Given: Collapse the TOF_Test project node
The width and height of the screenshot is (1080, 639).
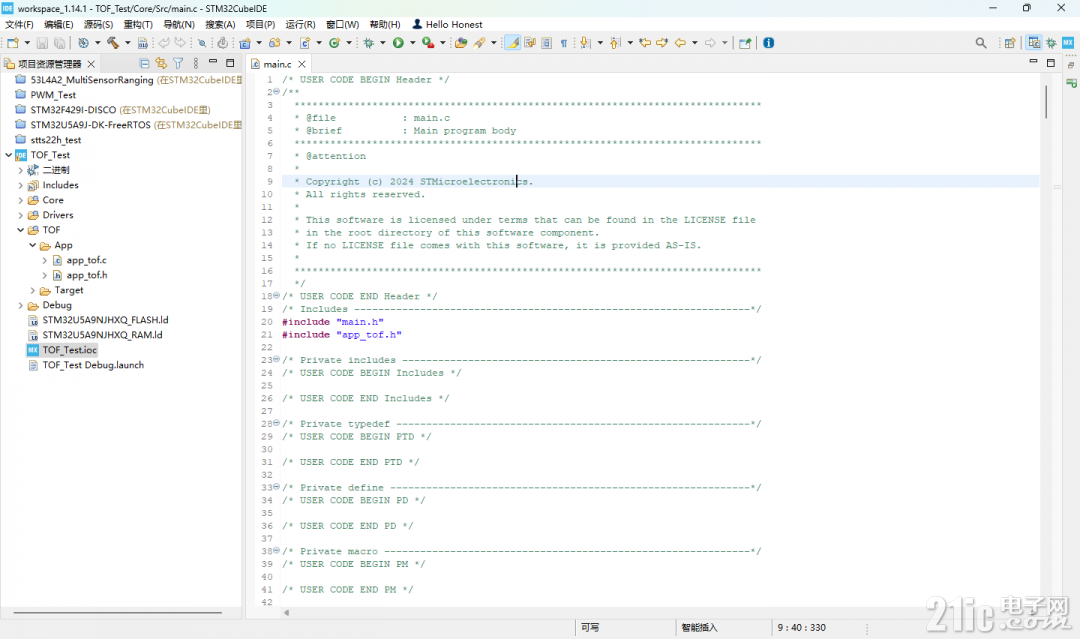Looking at the screenshot, I should coord(8,155).
